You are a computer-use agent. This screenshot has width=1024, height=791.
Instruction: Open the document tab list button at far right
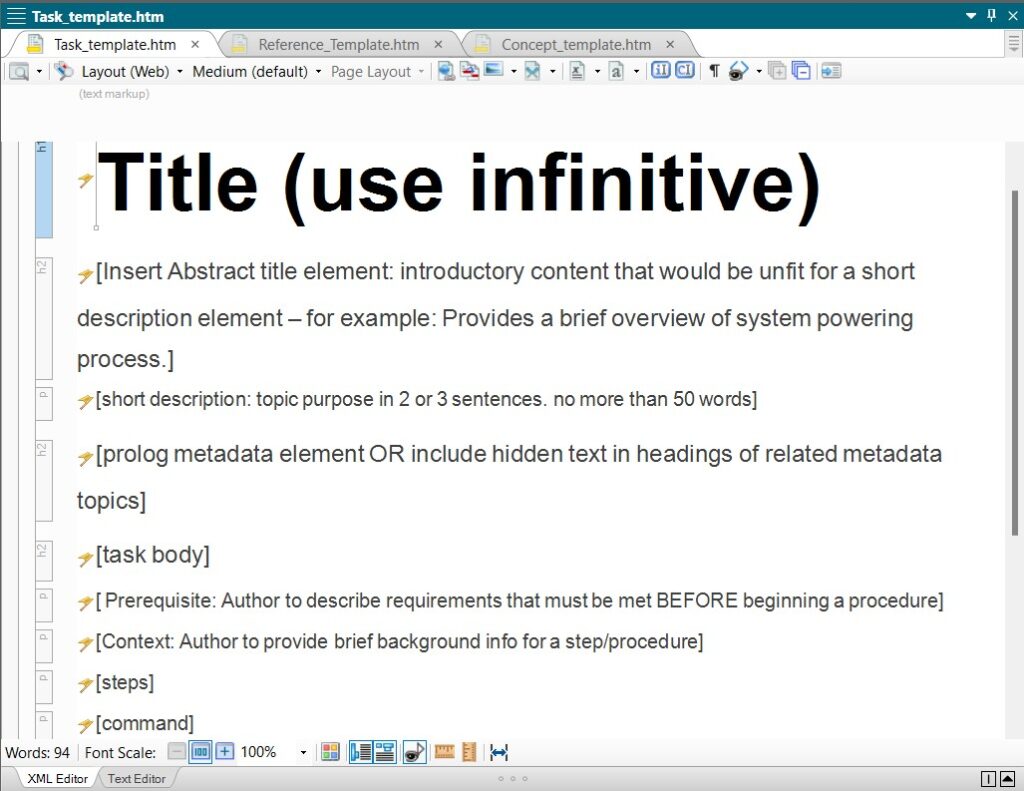pos(1013,44)
